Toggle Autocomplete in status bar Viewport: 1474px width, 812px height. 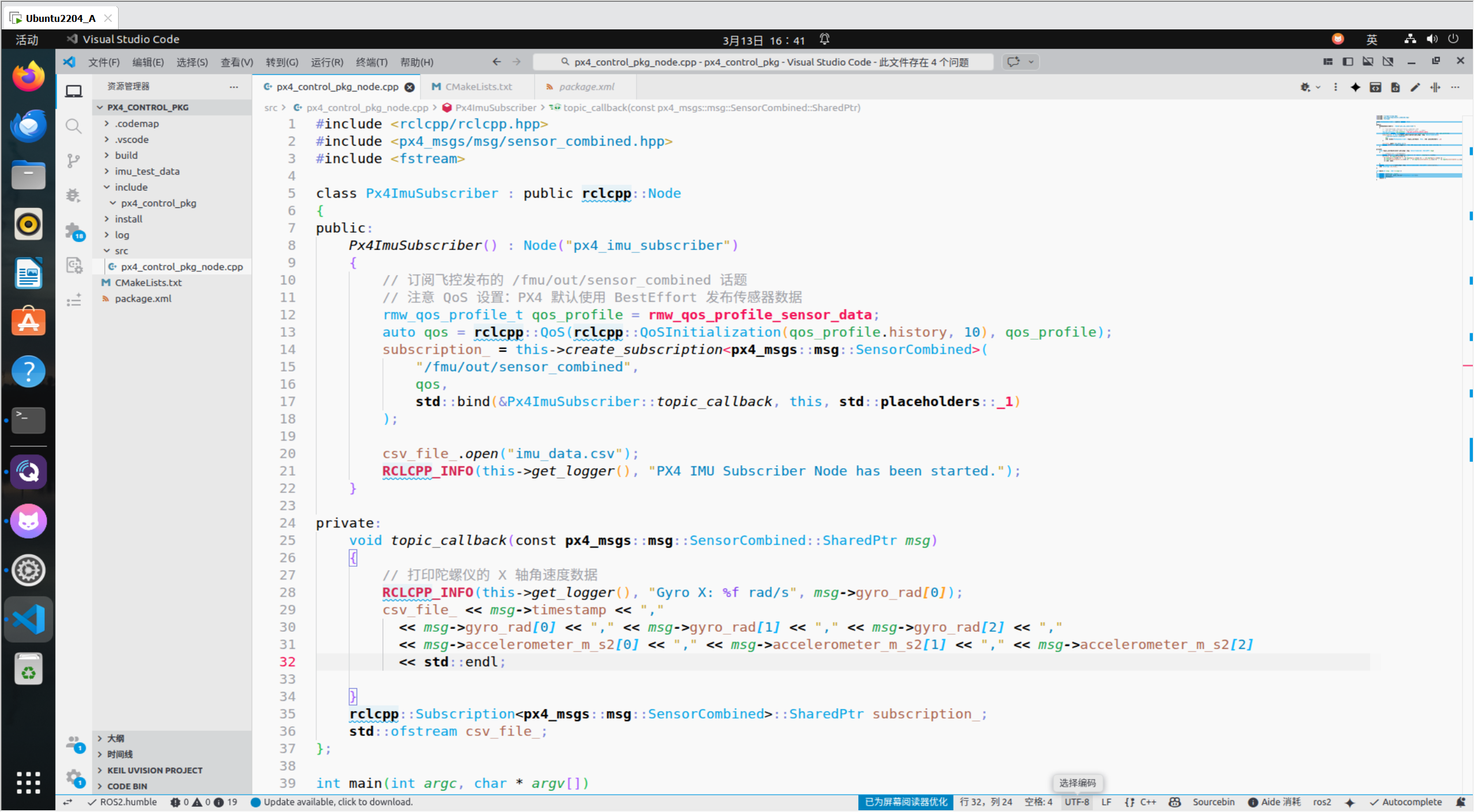click(1405, 802)
